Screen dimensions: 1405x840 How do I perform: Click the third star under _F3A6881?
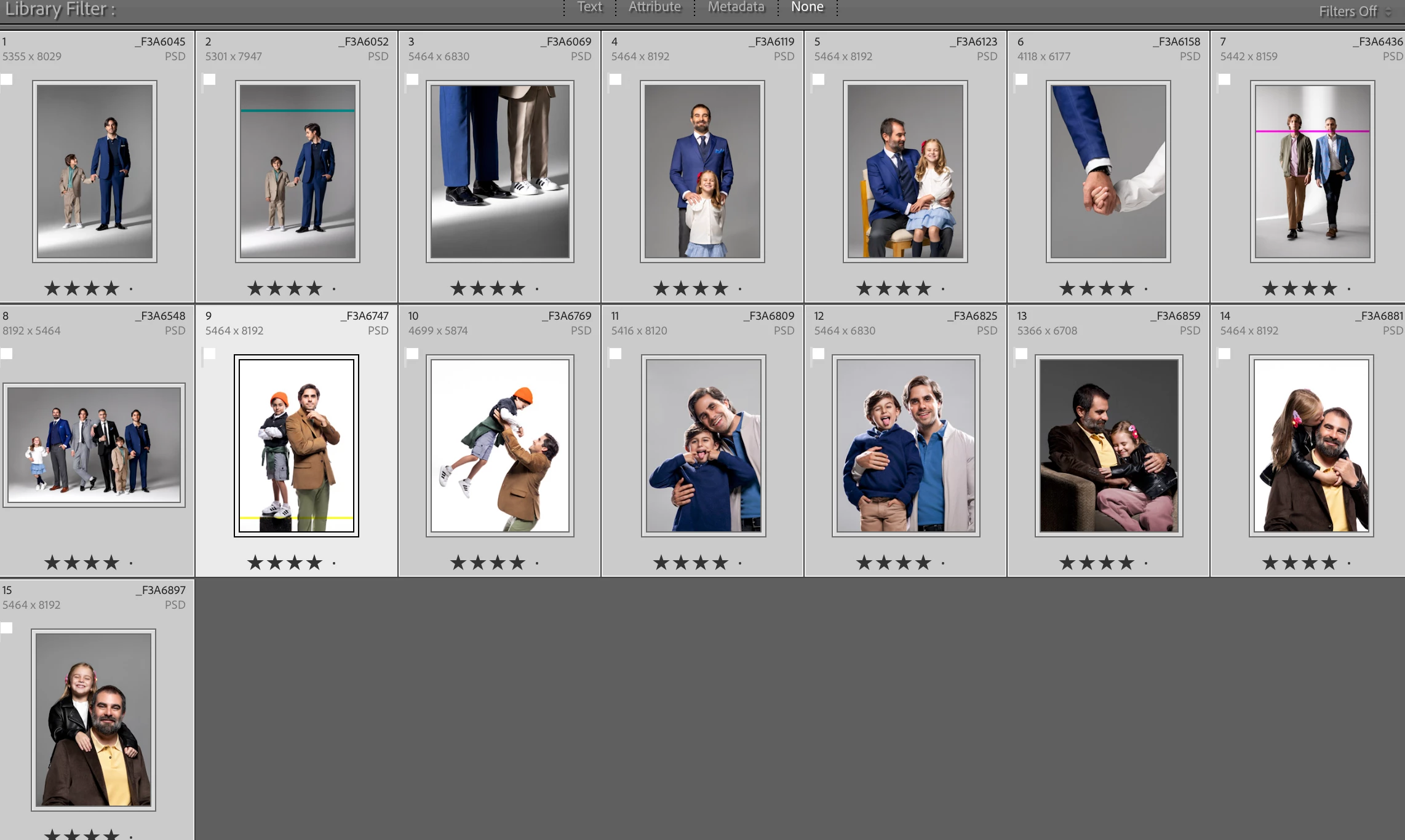1310,562
